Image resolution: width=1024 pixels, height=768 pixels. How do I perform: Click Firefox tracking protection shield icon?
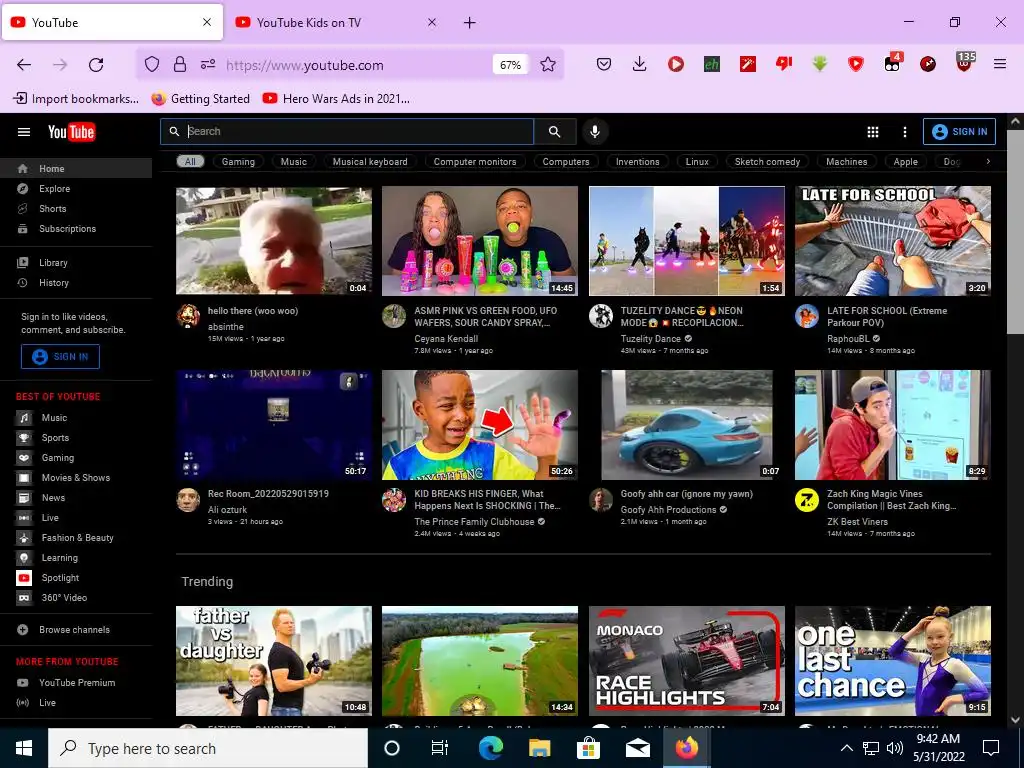(152, 65)
